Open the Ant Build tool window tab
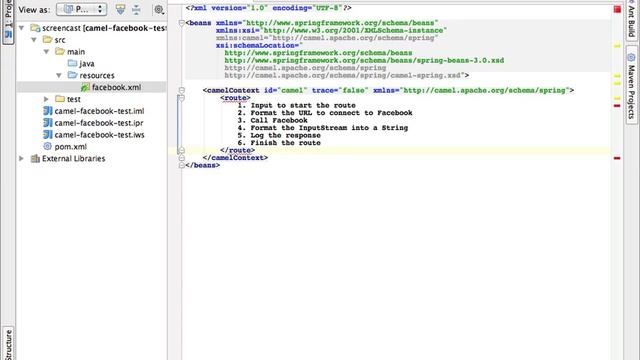Screen dimensions: 640x360 [x=631, y=20]
